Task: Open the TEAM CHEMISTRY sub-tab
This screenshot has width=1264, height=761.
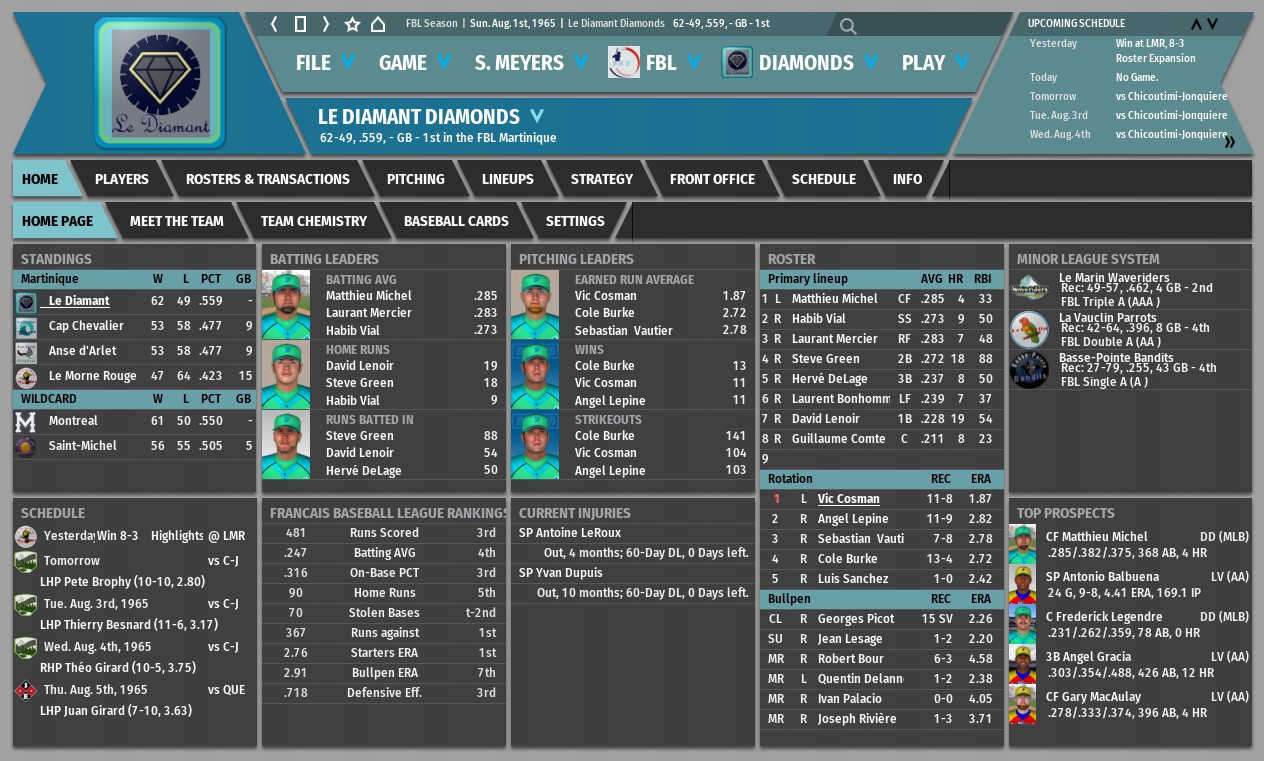Action: tap(313, 221)
